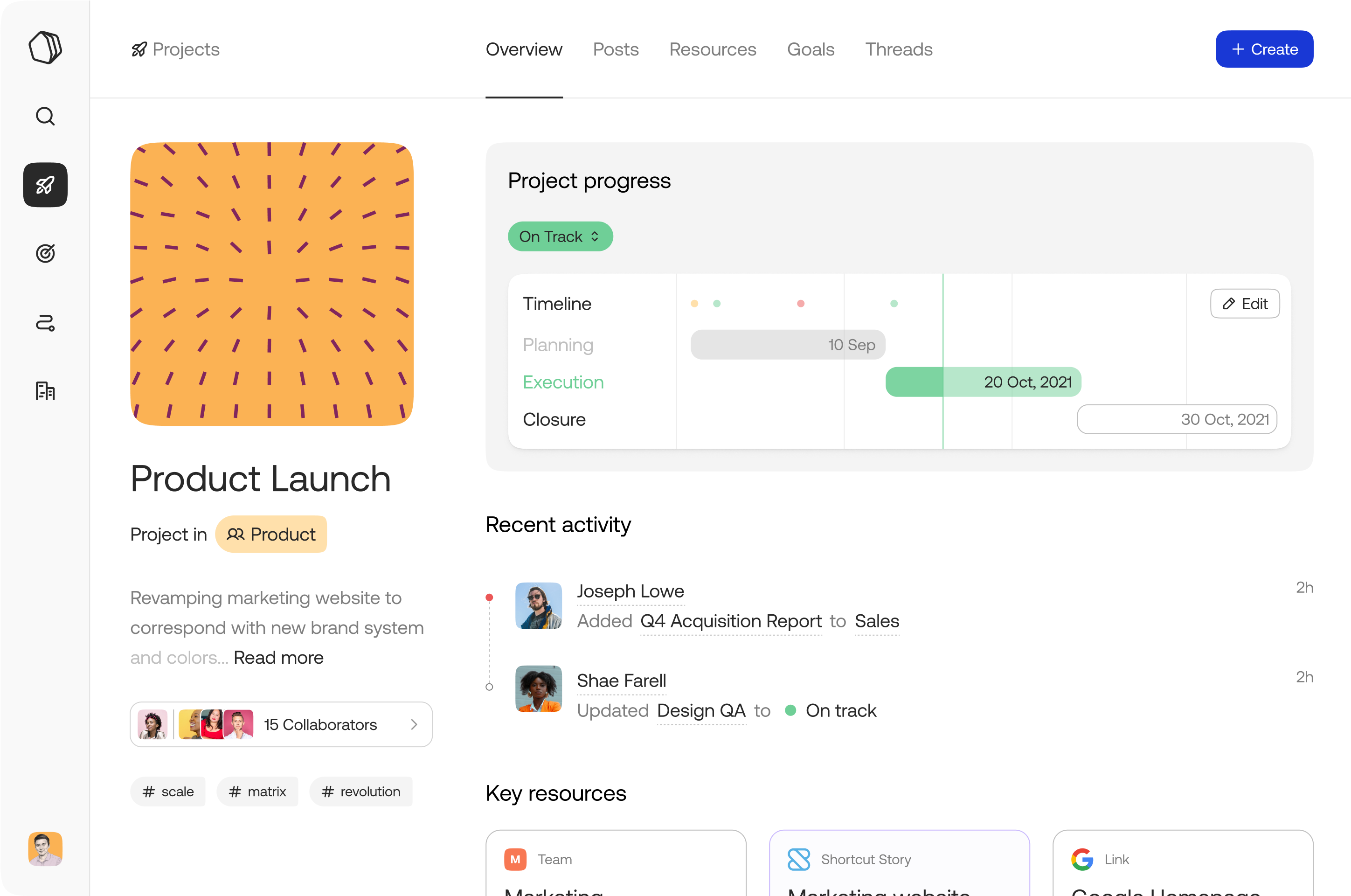
Task: Switch to the Goals tab
Action: 811,48
